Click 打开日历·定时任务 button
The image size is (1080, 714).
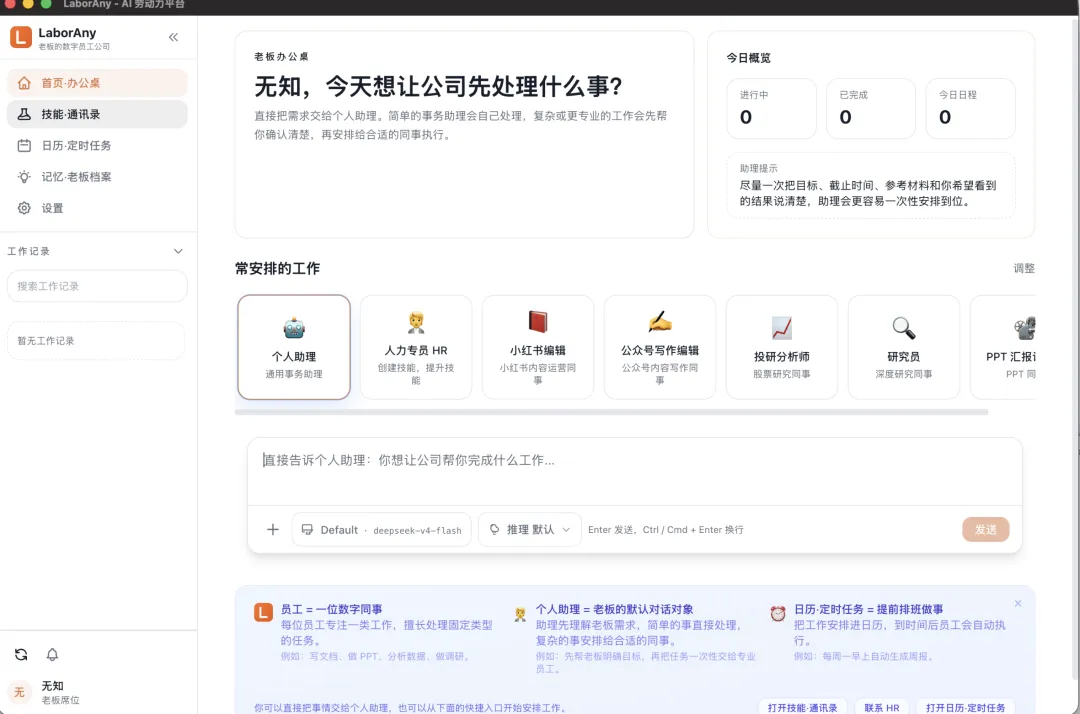(965, 707)
